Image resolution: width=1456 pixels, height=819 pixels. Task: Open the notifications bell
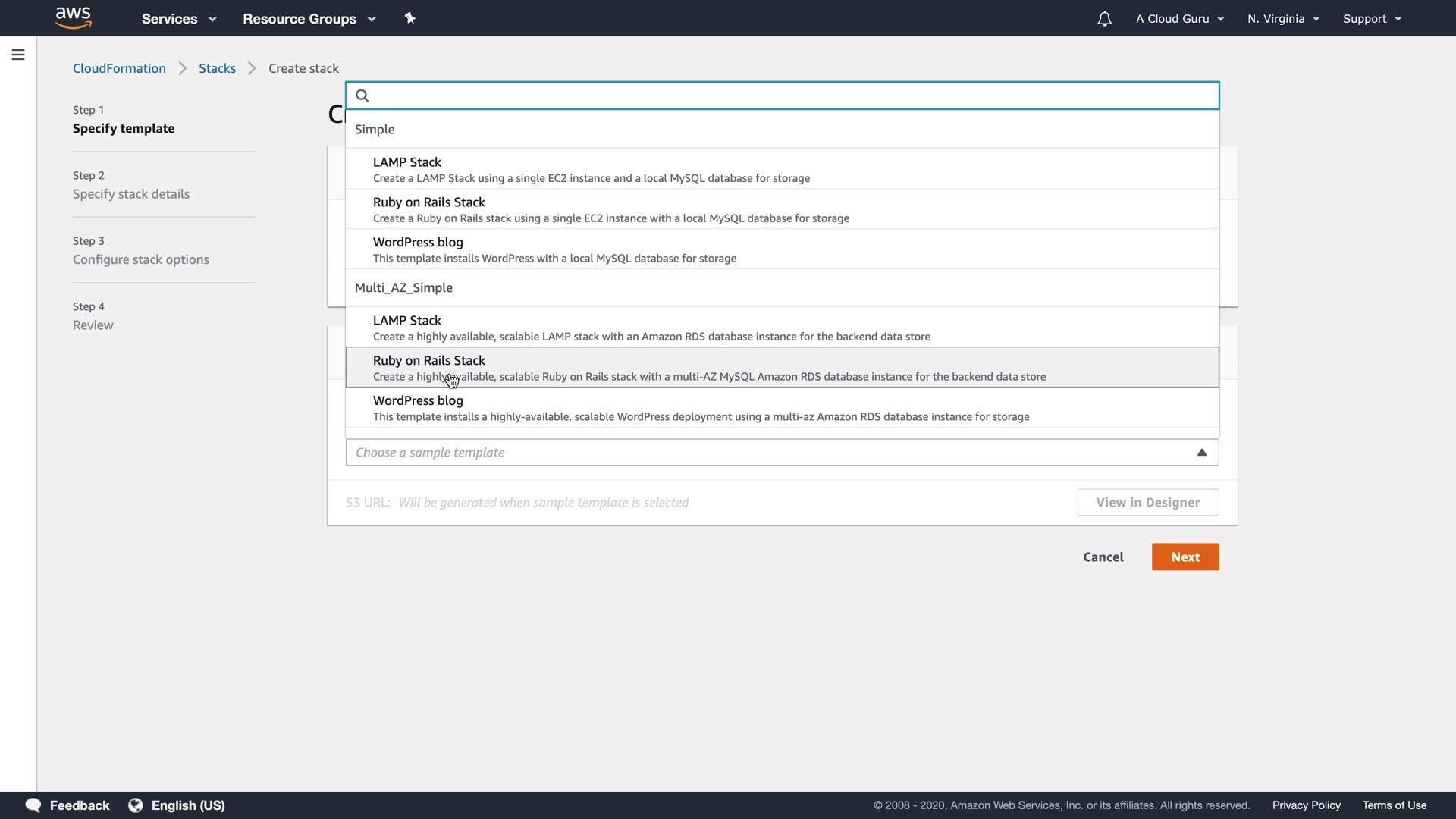1104,19
